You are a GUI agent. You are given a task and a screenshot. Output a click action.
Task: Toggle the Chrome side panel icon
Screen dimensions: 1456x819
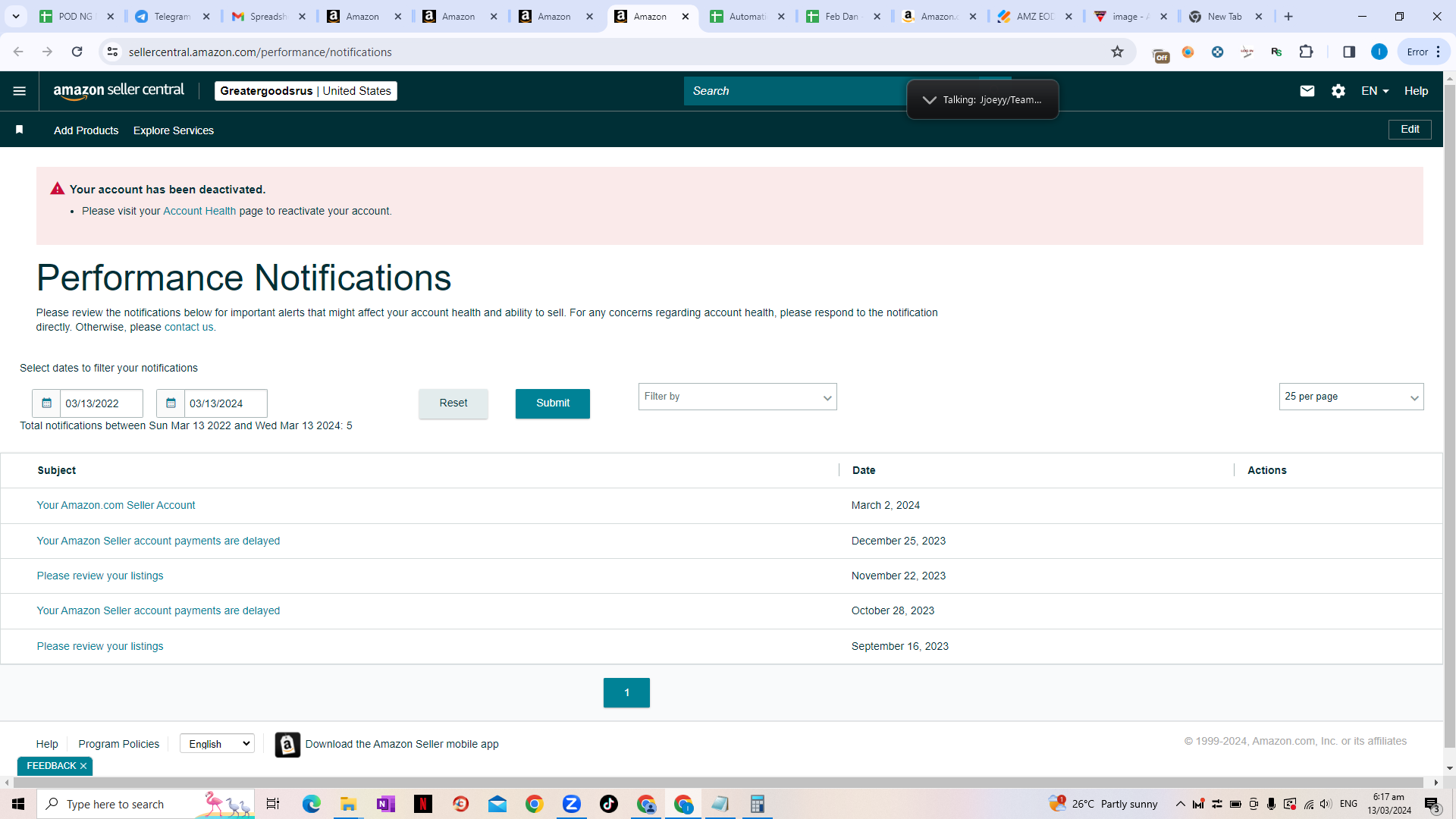click(1349, 52)
